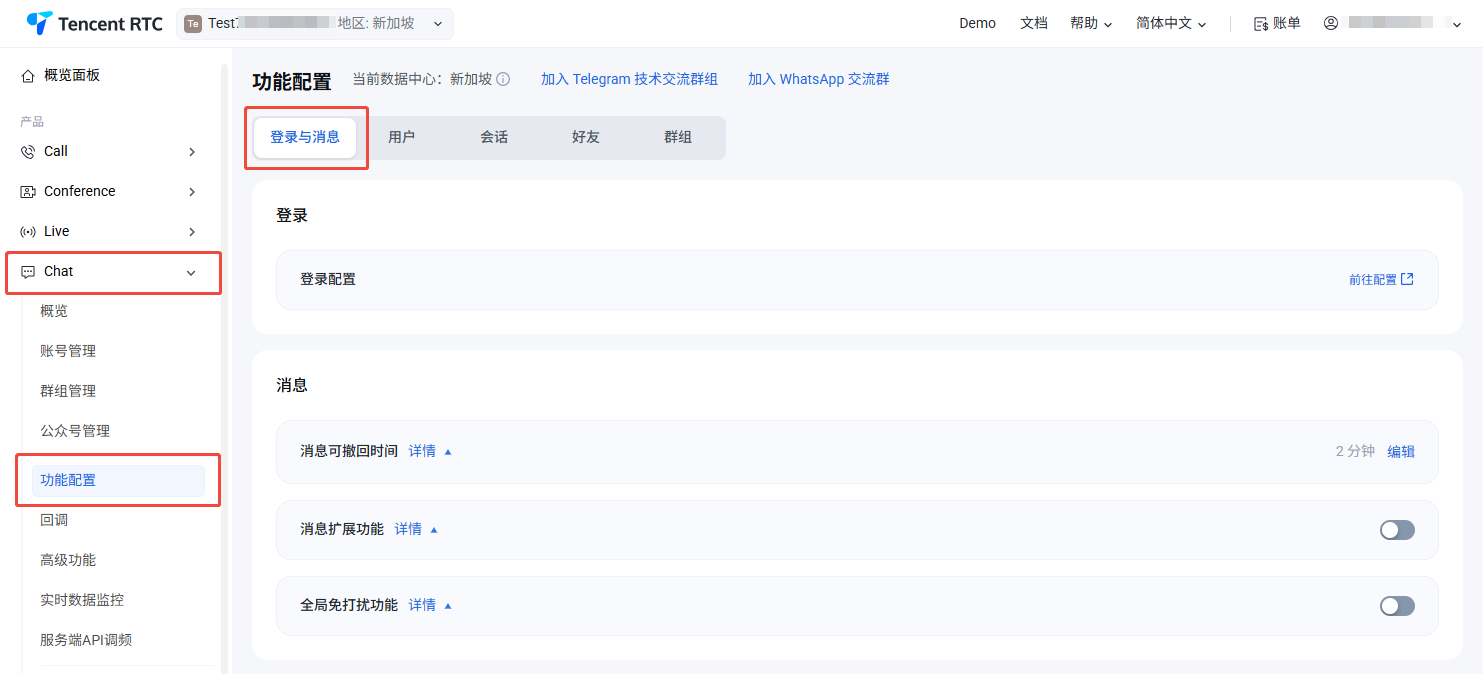
Task: Expand 消息可撤回时间 详情 triangle
Action: click(448, 452)
